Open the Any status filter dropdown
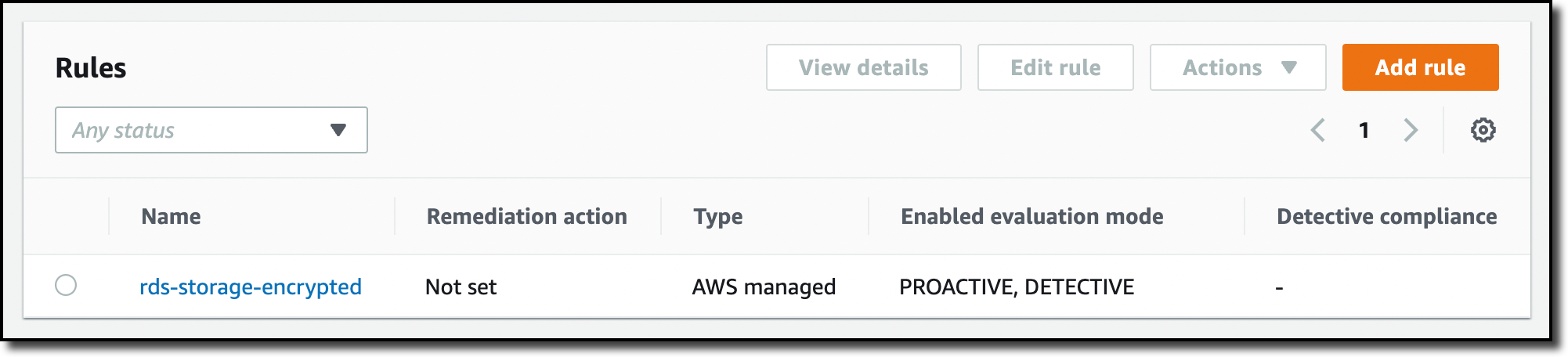This screenshot has width=1568, height=357. (x=211, y=130)
